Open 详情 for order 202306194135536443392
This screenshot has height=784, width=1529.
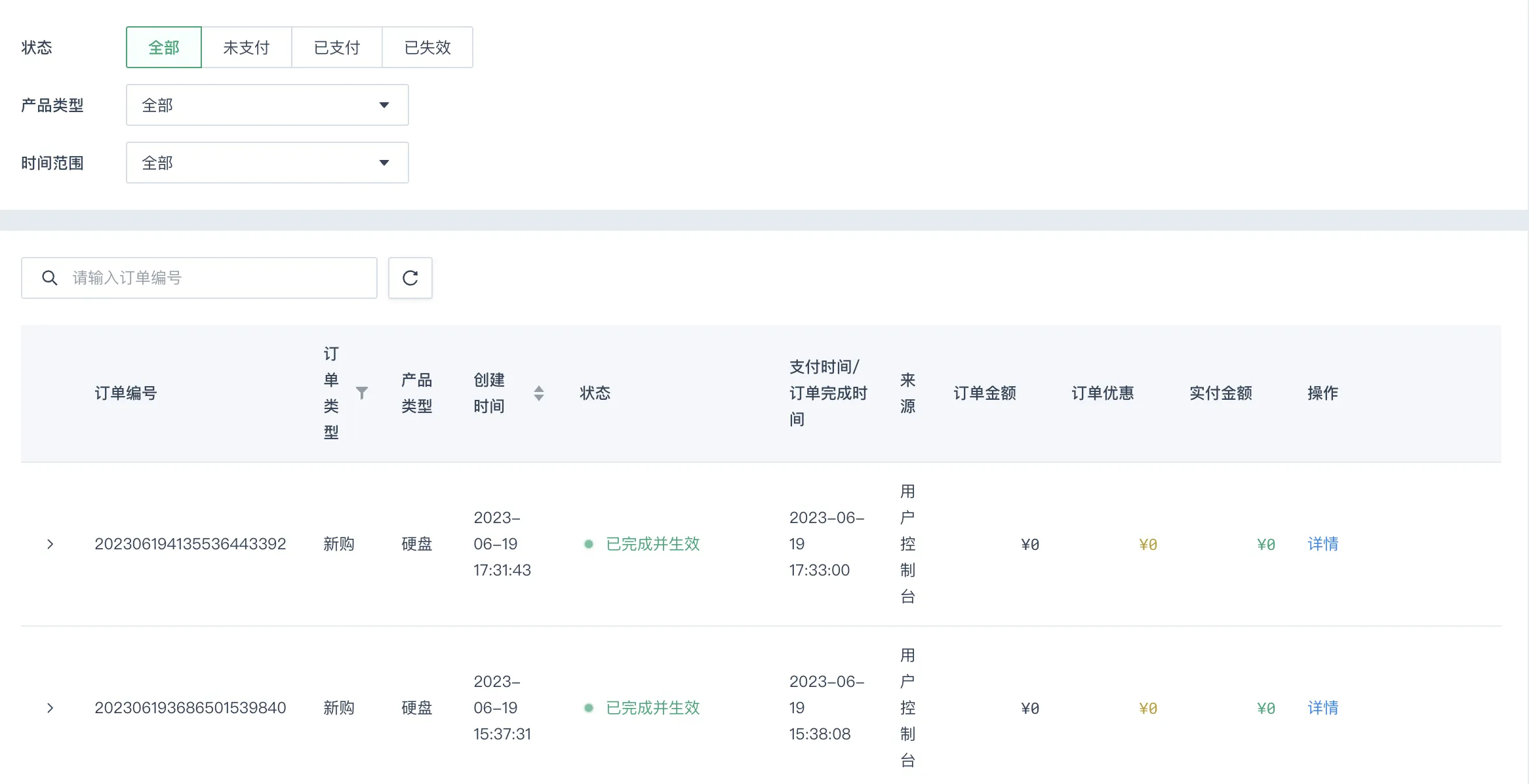[x=1323, y=544]
